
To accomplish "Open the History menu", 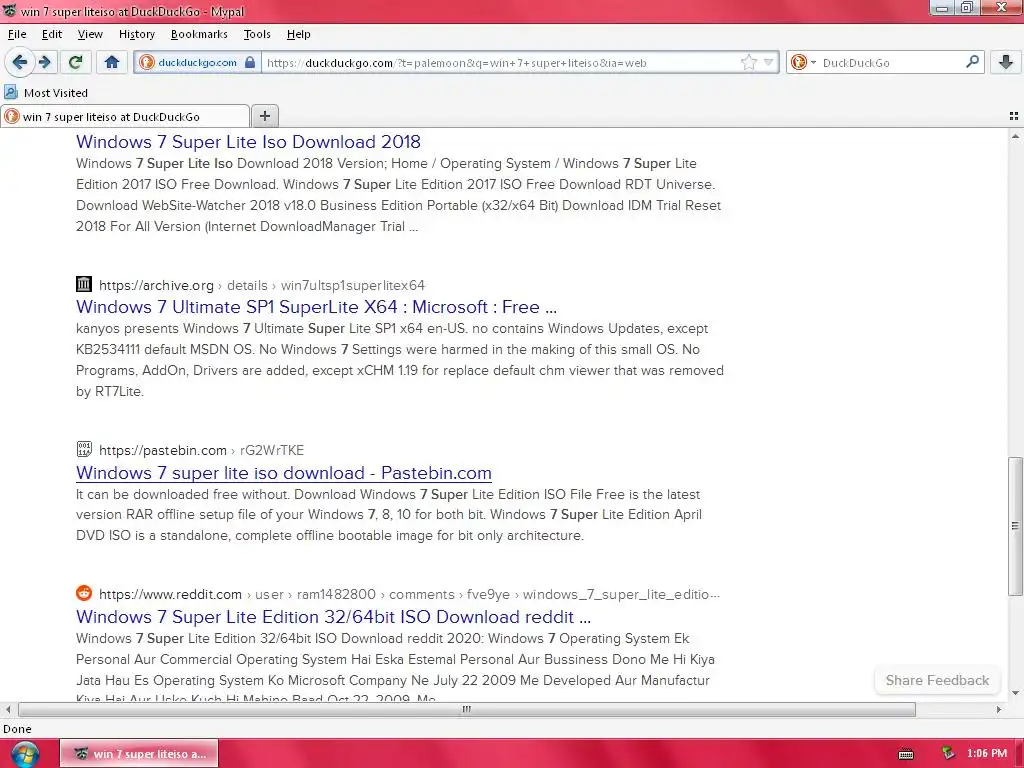I will coord(136,34).
